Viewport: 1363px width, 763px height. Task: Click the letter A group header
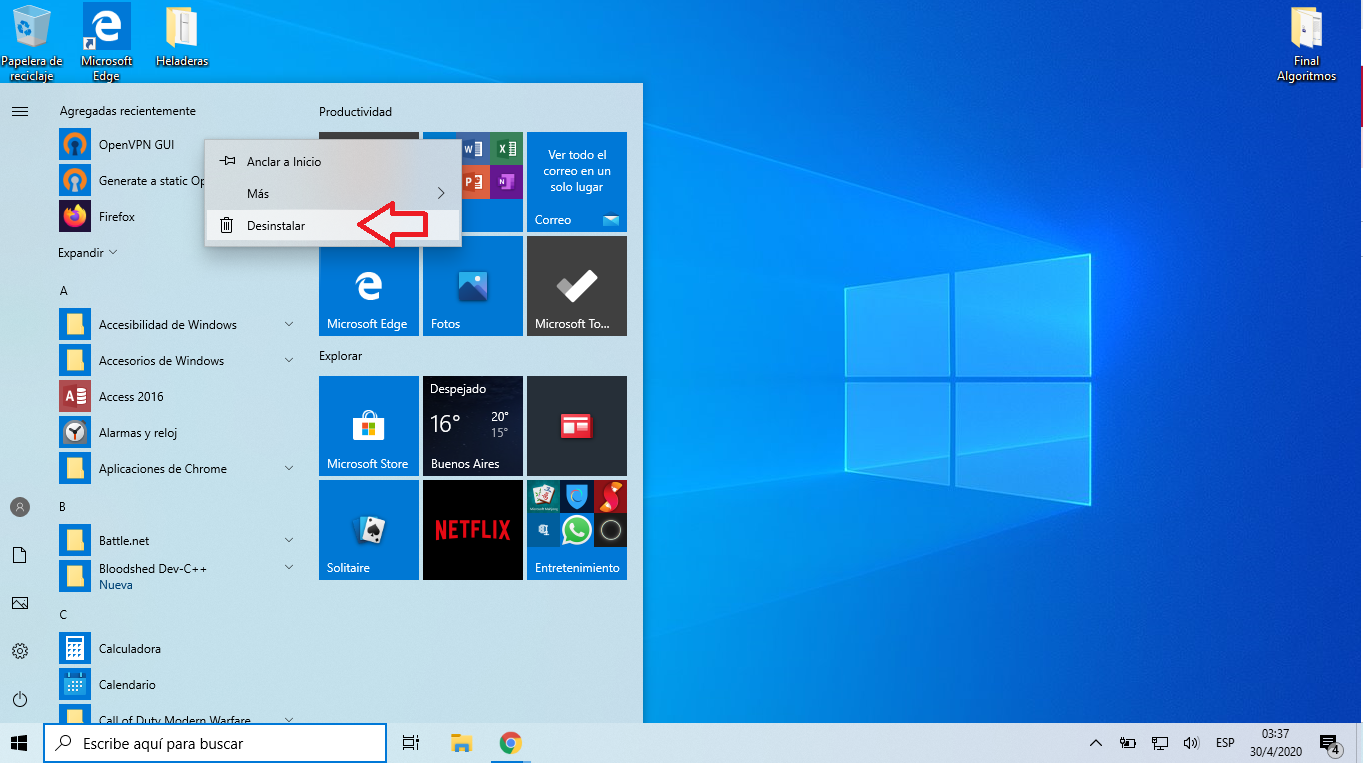[64, 291]
